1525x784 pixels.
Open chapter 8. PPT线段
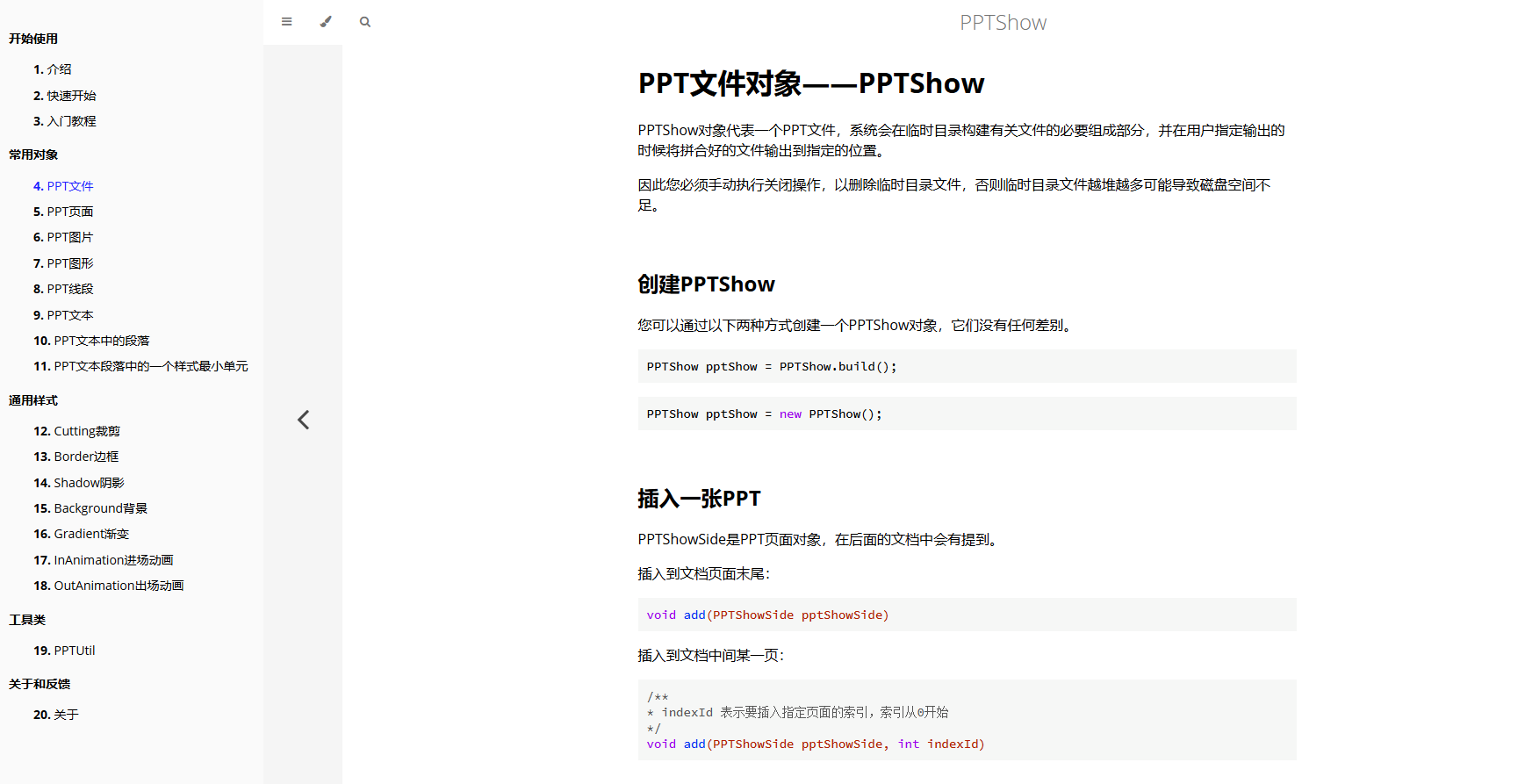coord(63,289)
